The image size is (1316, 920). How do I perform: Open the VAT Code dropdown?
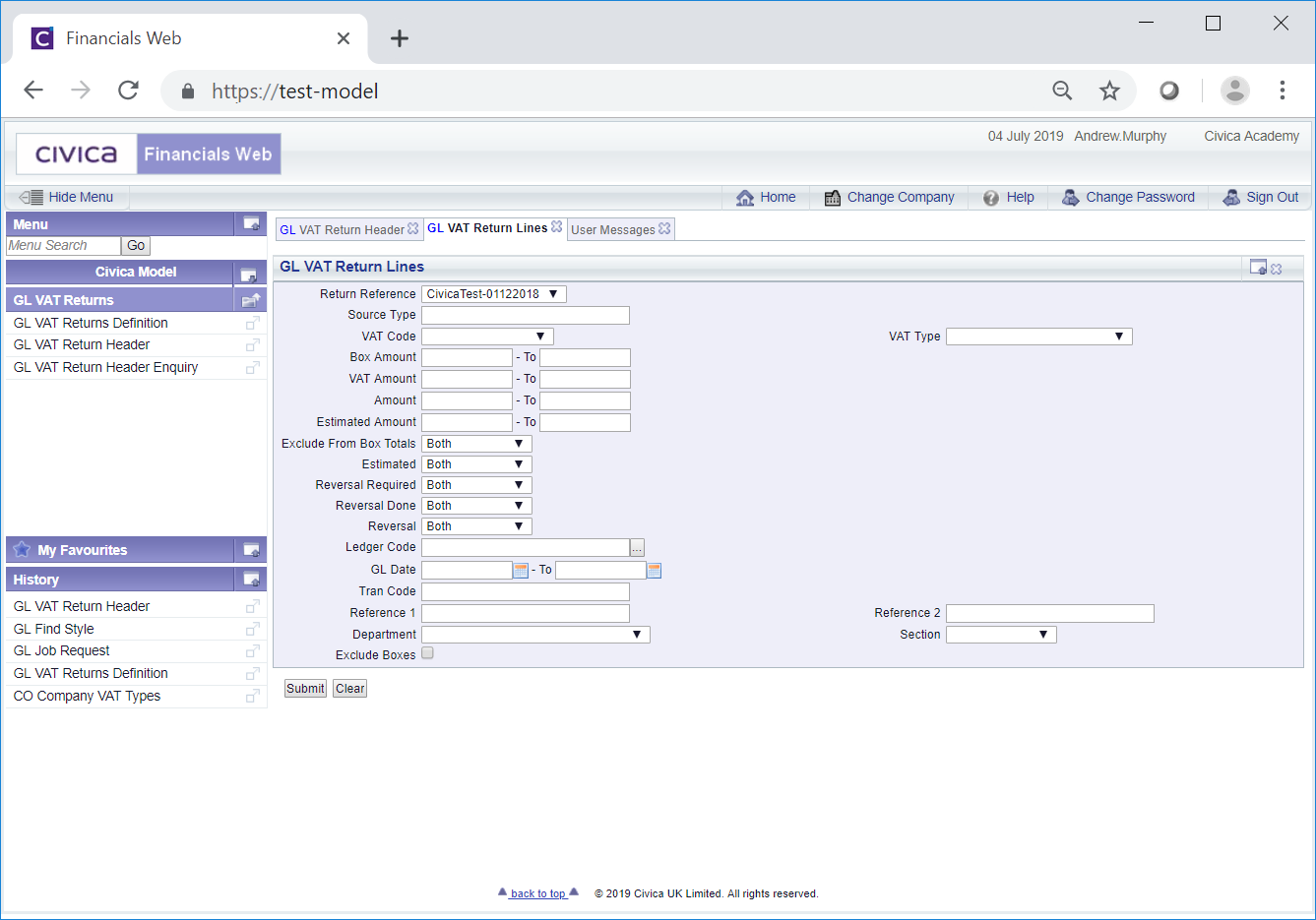click(x=487, y=337)
